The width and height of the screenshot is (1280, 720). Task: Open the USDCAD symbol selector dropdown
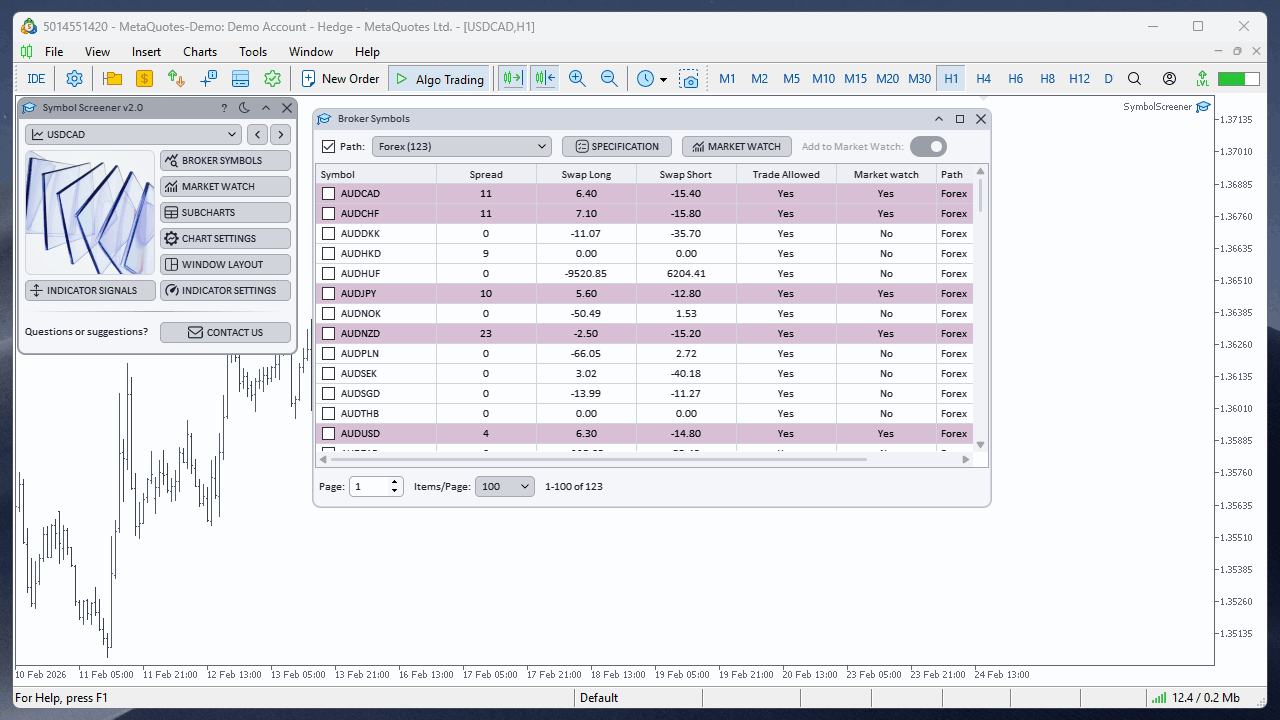tap(133, 133)
